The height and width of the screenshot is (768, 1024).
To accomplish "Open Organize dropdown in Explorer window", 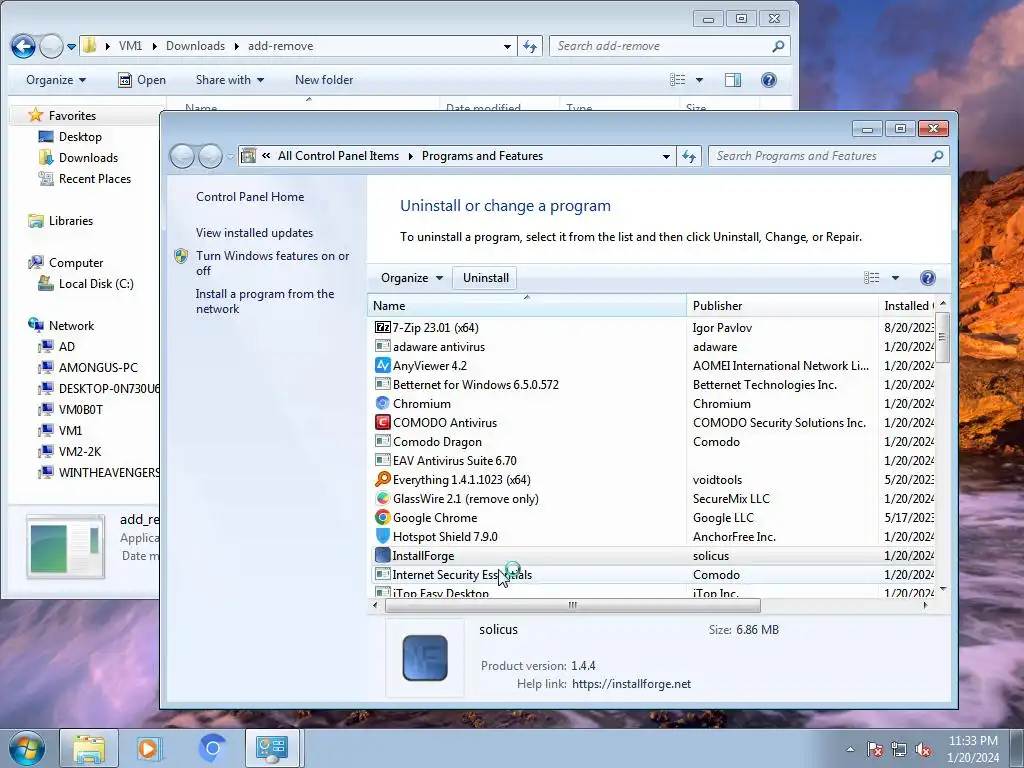I will [56, 80].
